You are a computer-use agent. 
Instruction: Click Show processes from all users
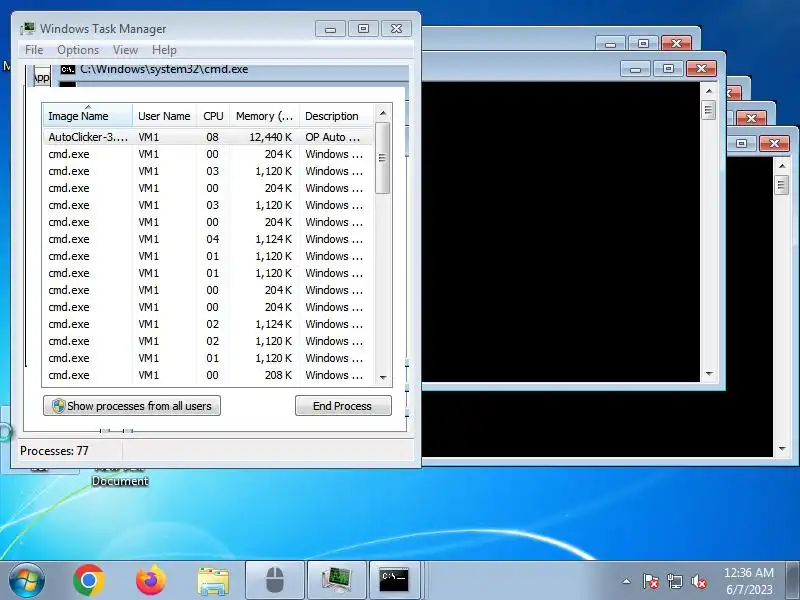pyautogui.click(x=132, y=406)
